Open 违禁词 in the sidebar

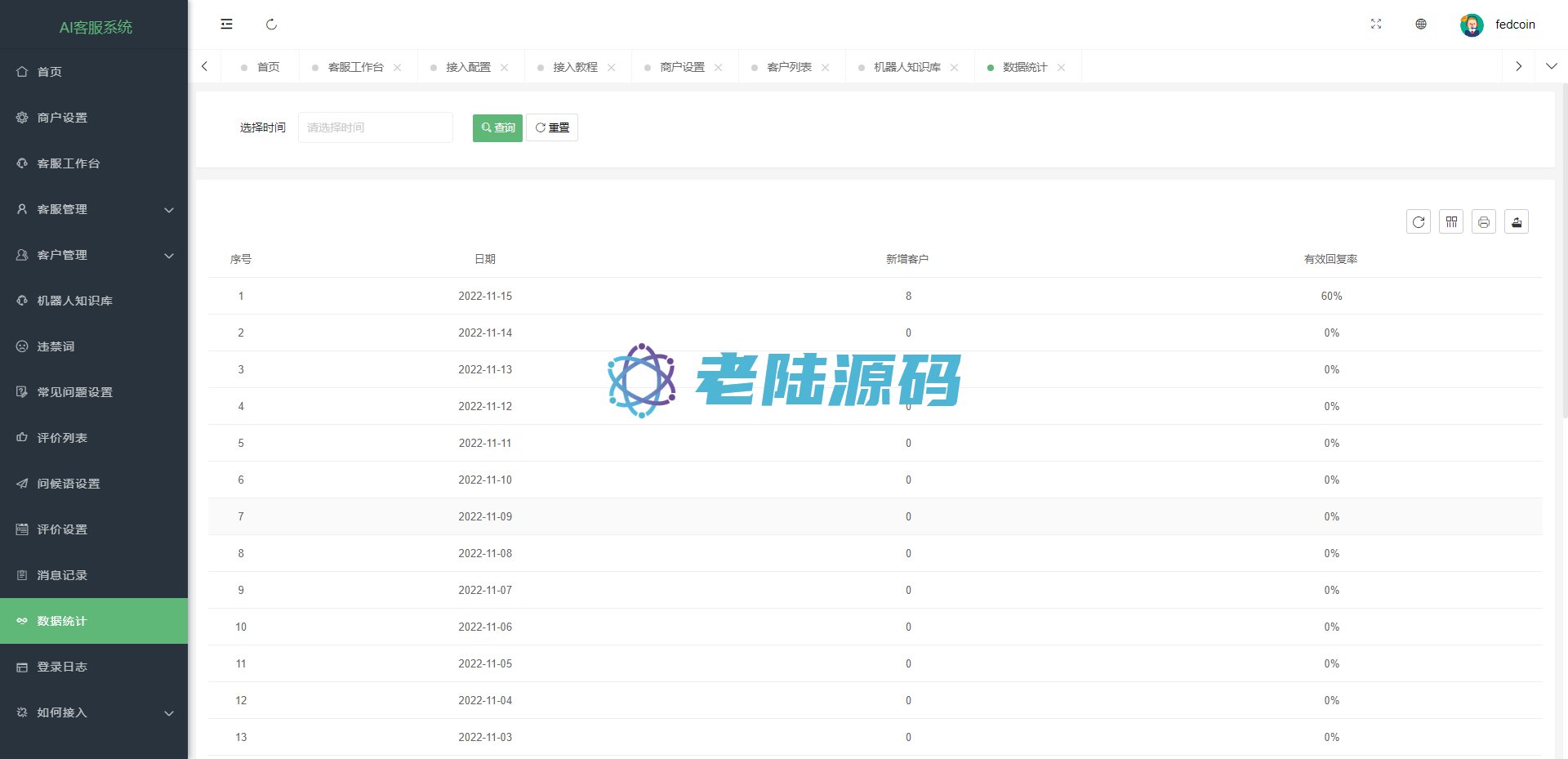coord(56,346)
